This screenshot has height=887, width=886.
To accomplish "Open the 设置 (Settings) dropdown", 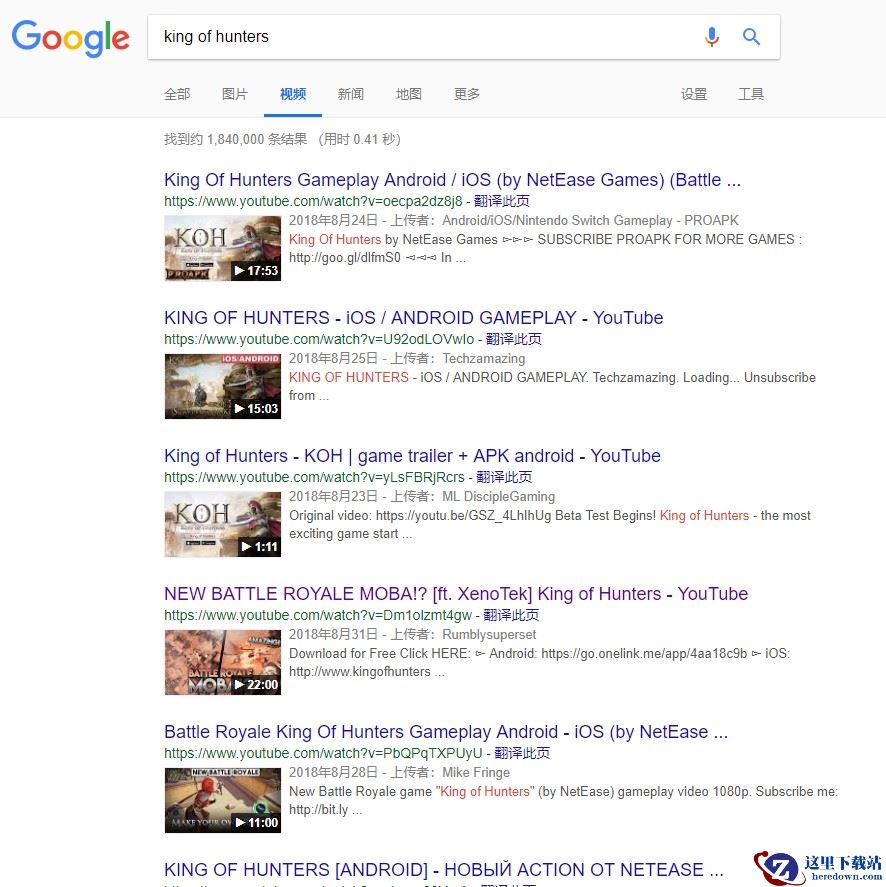I will [694, 94].
